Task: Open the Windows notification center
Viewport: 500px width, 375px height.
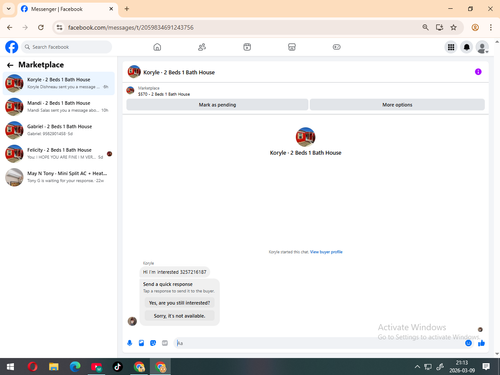Action: pos(486,367)
